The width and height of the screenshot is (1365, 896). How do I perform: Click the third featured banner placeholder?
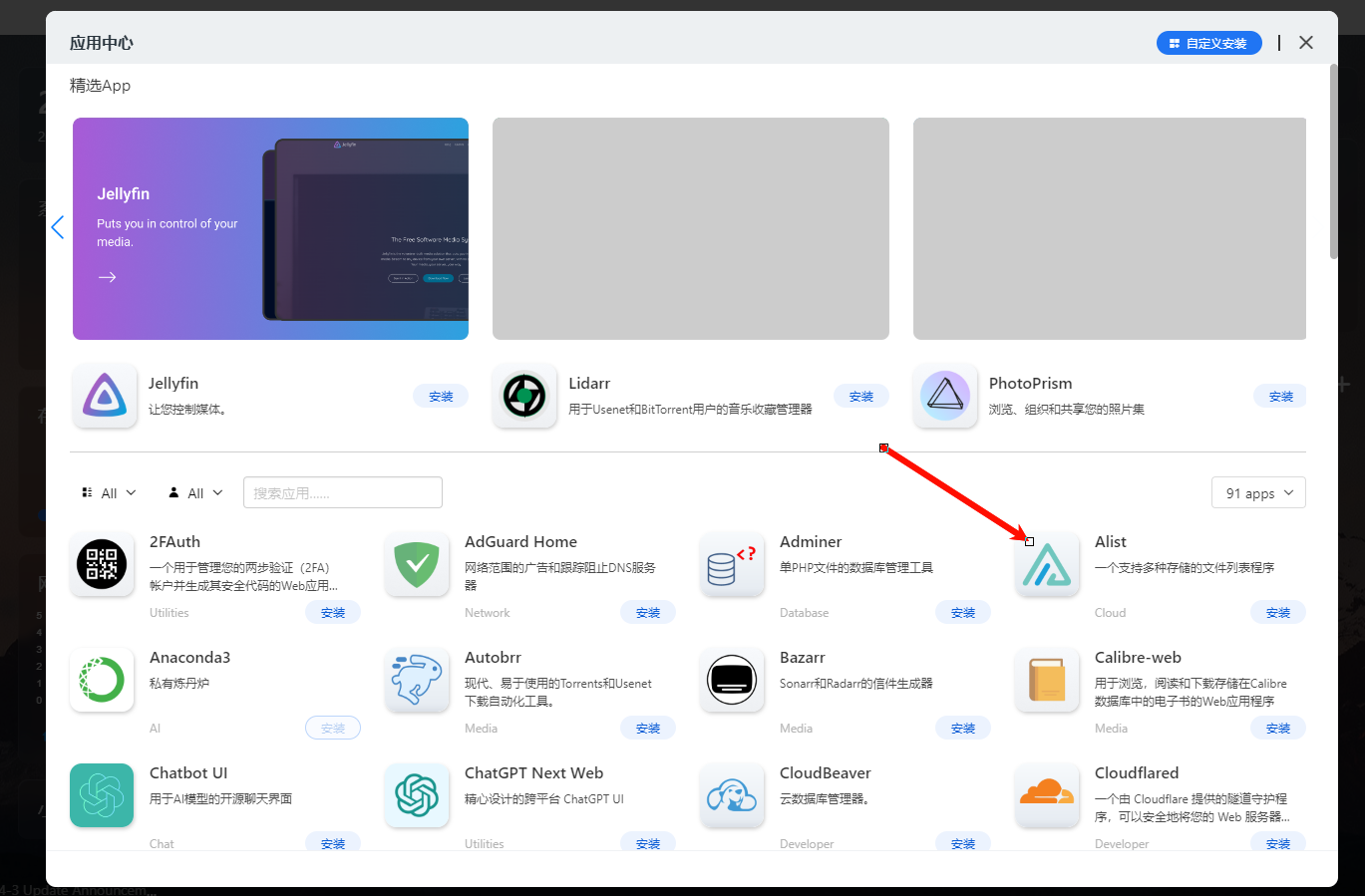tap(1110, 228)
